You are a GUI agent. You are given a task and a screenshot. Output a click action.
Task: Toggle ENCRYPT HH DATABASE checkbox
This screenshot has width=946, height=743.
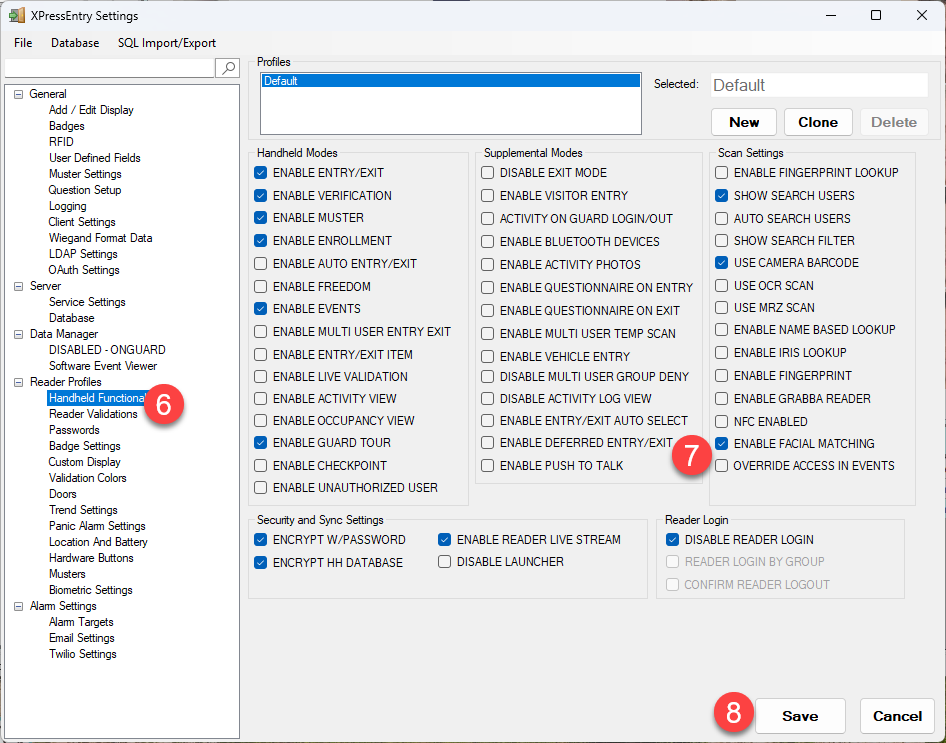pos(261,563)
